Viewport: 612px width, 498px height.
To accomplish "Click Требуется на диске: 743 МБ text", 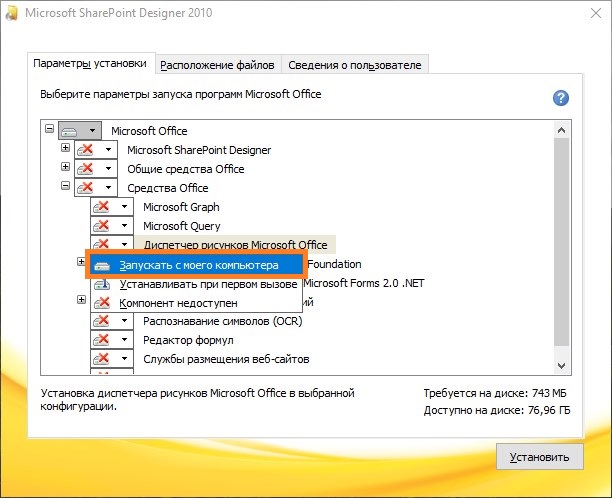I will click(495, 393).
